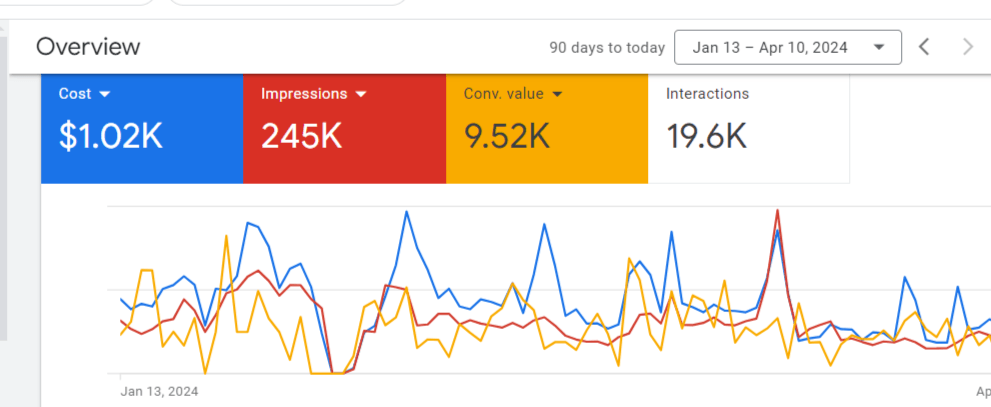Open the Jan 13 – Apr 10, 2024 date picker
This screenshot has height=407, width=991.
click(788, 47)
